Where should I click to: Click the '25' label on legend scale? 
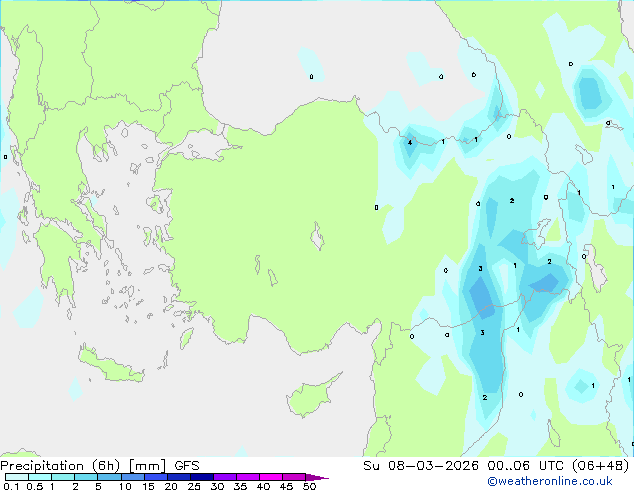click(x=194, y=486)
